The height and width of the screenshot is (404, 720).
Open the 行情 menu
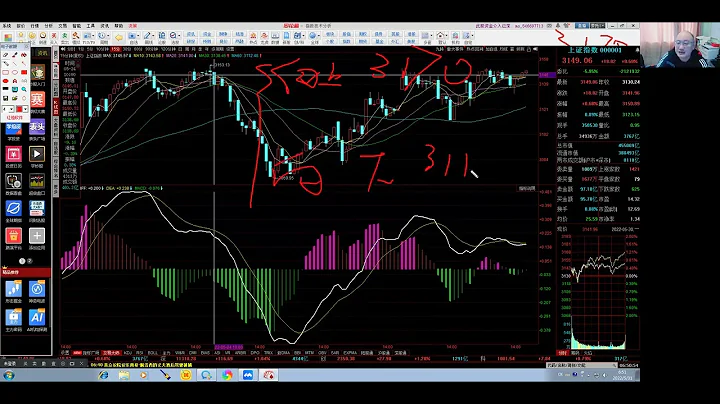tap(34, 26)
